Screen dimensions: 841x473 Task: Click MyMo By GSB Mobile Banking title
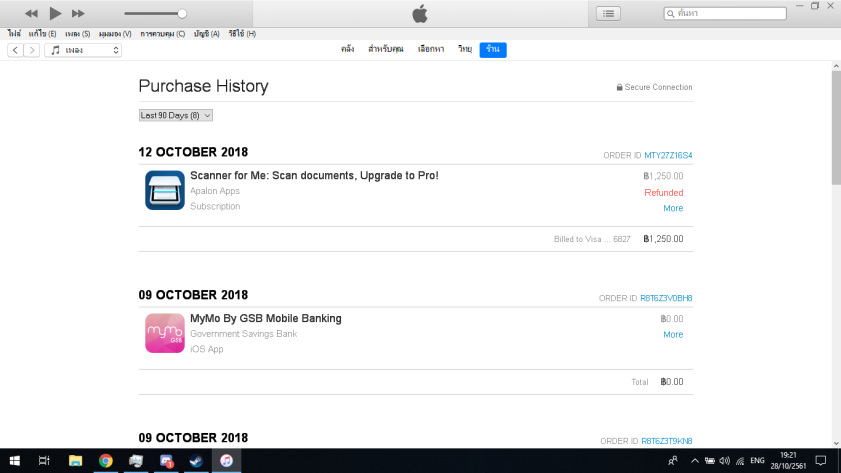[x=265, y=319]
